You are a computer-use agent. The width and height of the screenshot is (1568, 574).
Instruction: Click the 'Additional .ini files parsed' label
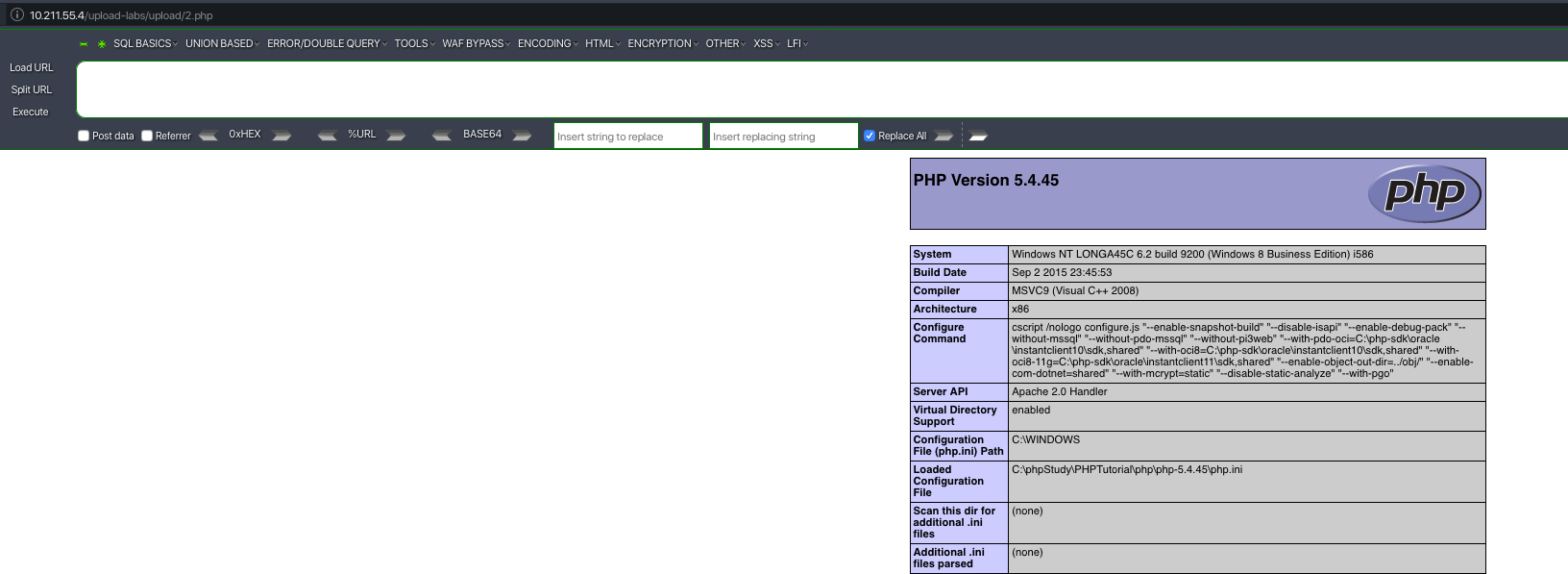[948, 558]
